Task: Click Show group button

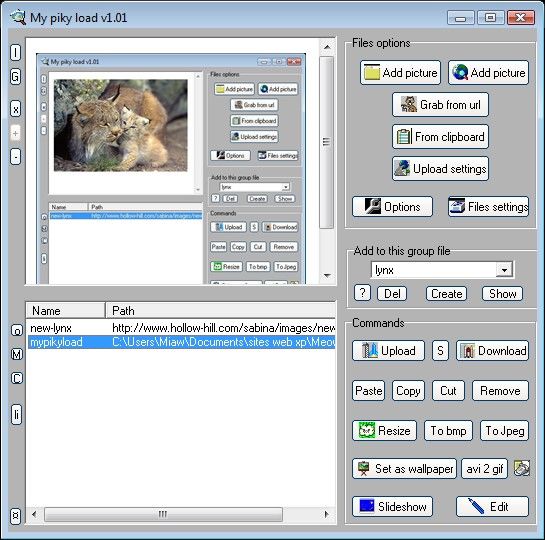Action: (502, 294)
